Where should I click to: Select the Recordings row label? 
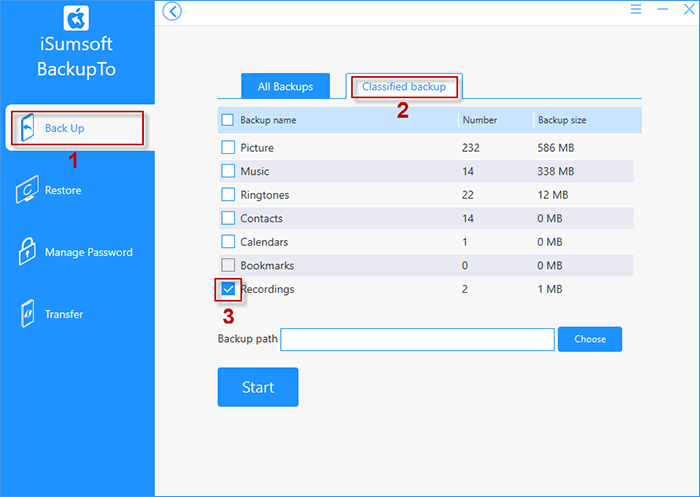click(x=267, y=289)
